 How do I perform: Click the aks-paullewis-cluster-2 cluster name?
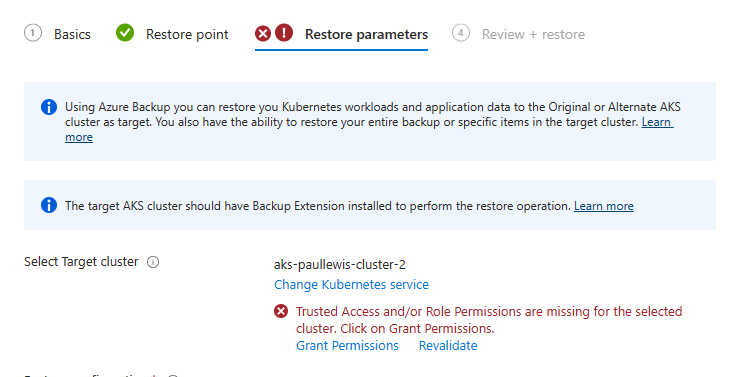[340, 265]
